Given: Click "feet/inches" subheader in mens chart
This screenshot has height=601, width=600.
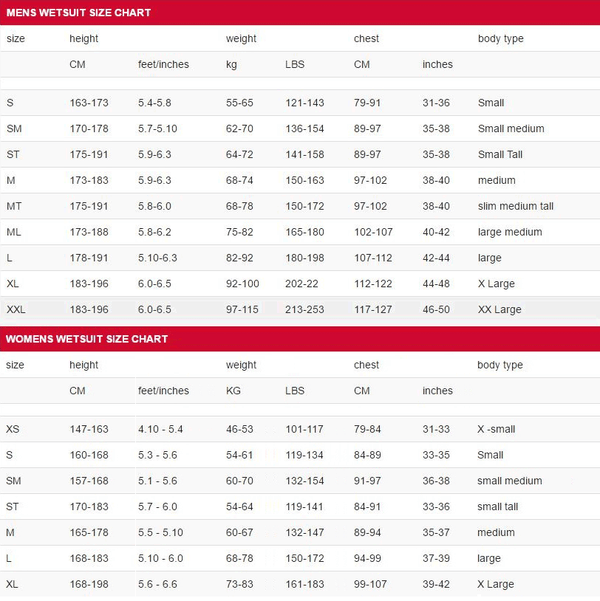Looking at the screenshot, I should tap(163, 64).
